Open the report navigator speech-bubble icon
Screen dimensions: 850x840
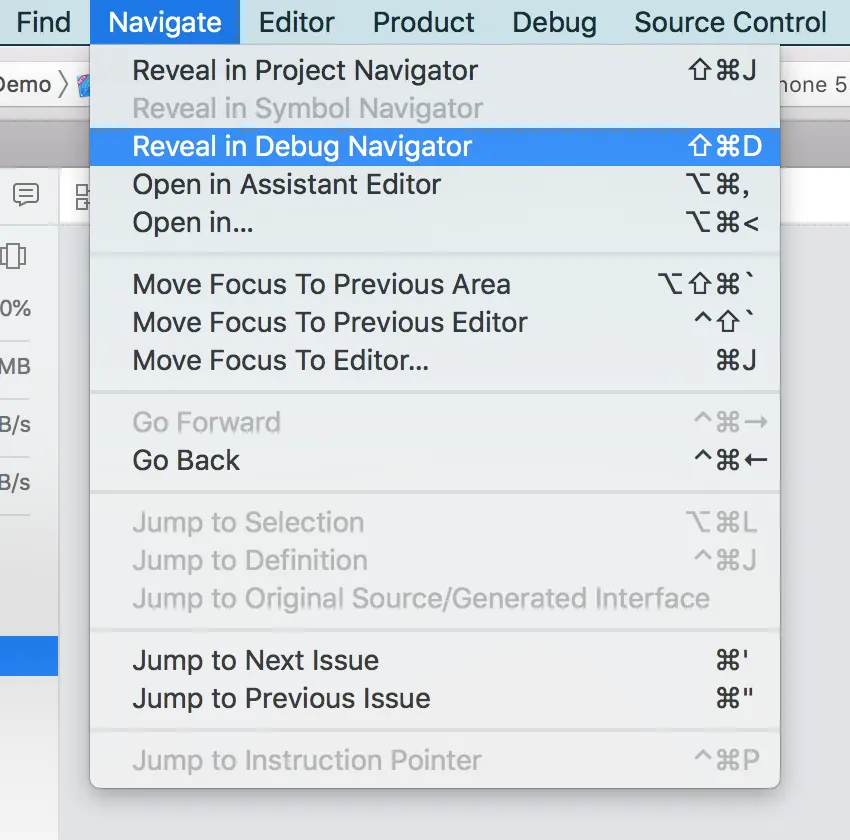pos(26,195)
